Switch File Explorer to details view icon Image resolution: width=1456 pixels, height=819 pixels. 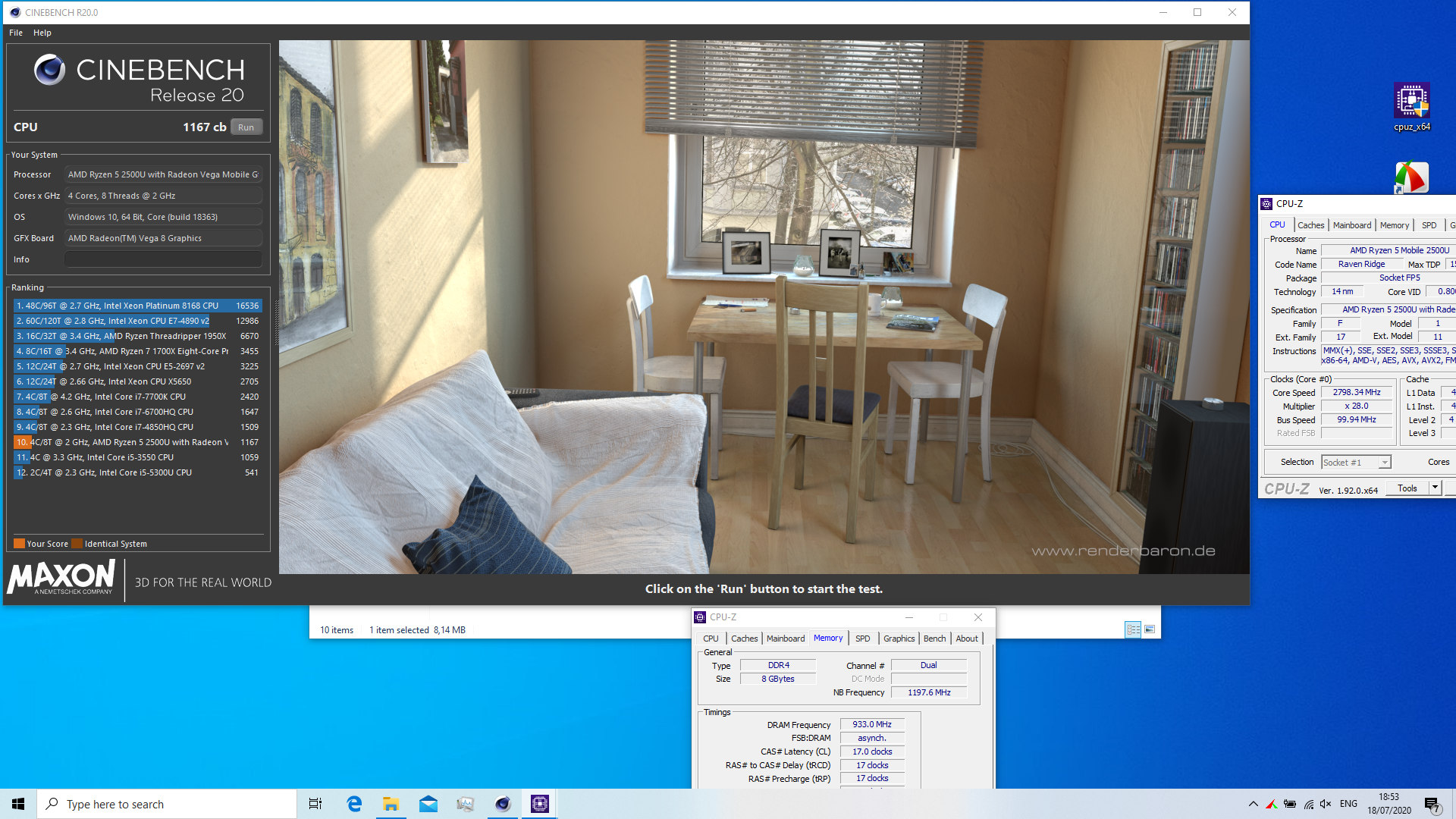[x=1133, y=629]
